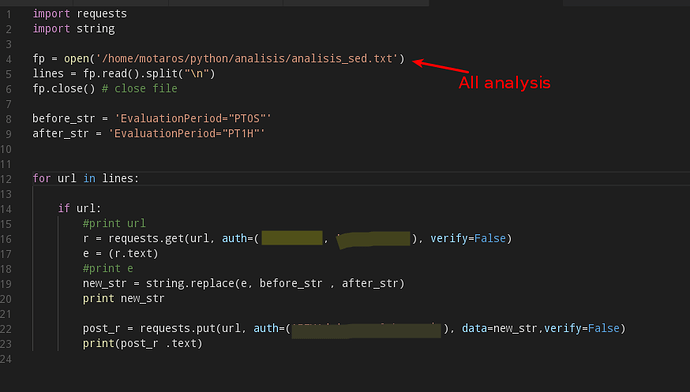Click the '#print url' comment
This screenshot has width=690, height=392.
(x=114, y=223)
